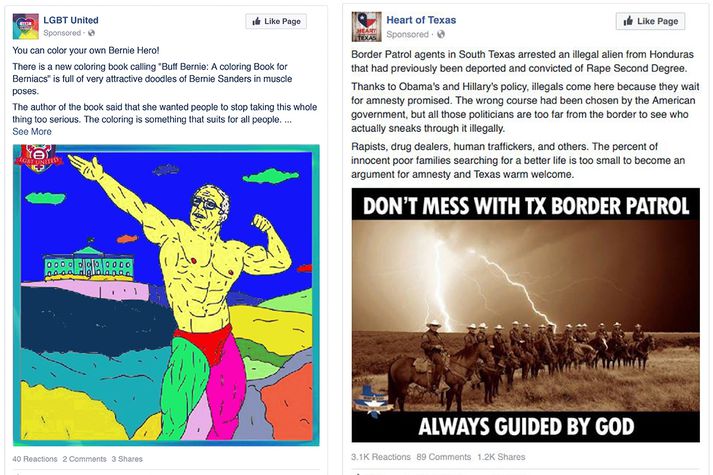The width and height of the screenshot is (713, 475).
Task: Click LGBT United badge on Bernie image
Action: [38, 158]
